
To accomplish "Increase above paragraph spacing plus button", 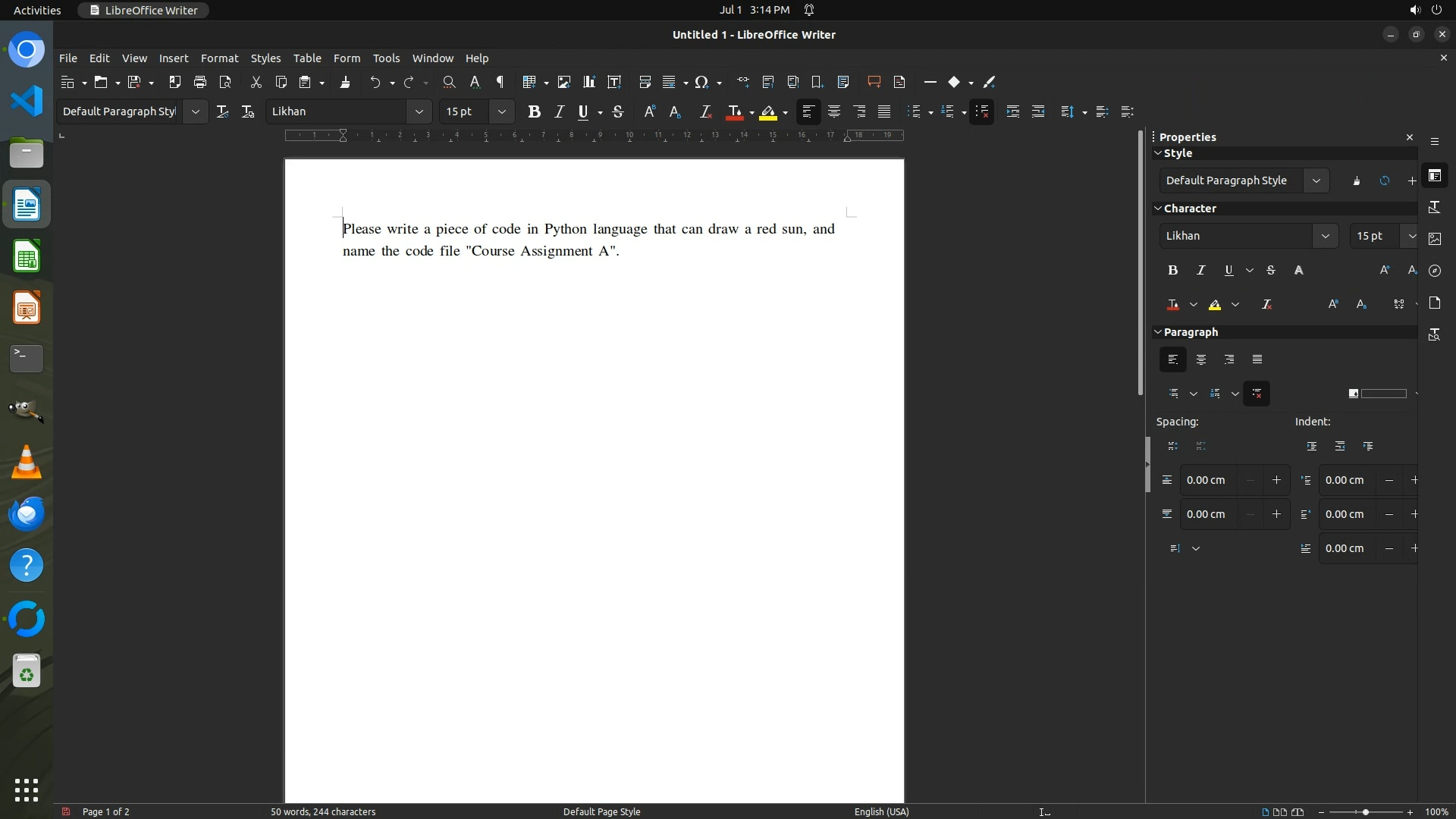I will point(1276,480).
